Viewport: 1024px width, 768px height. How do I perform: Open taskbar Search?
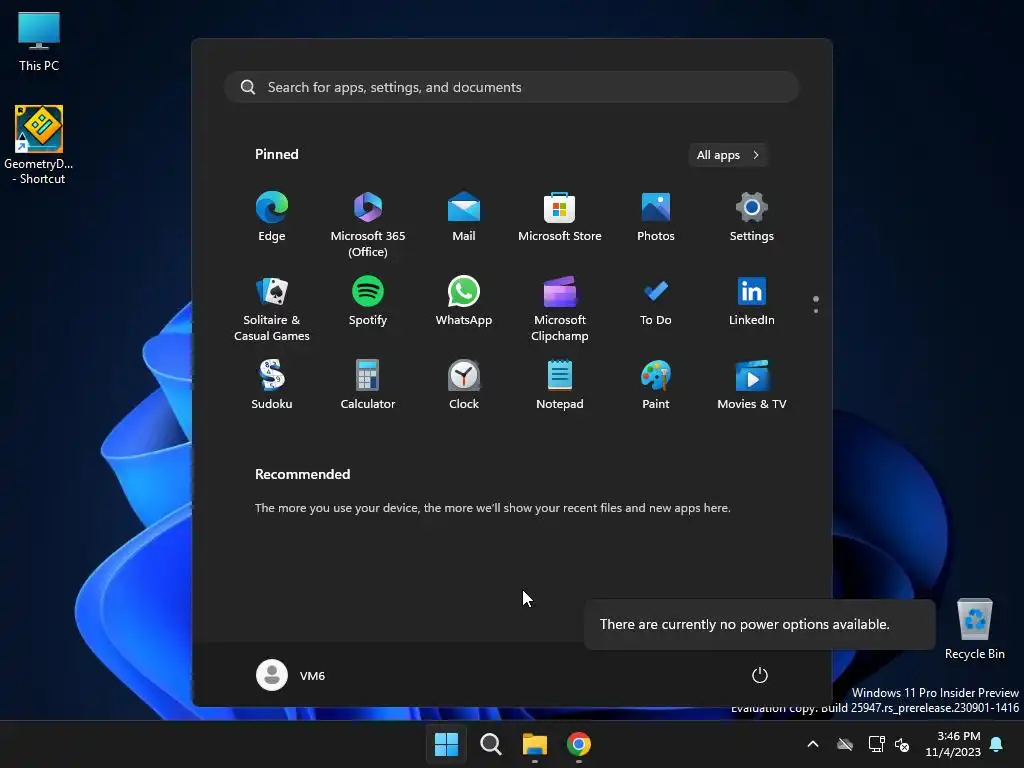tap(490, 744)
